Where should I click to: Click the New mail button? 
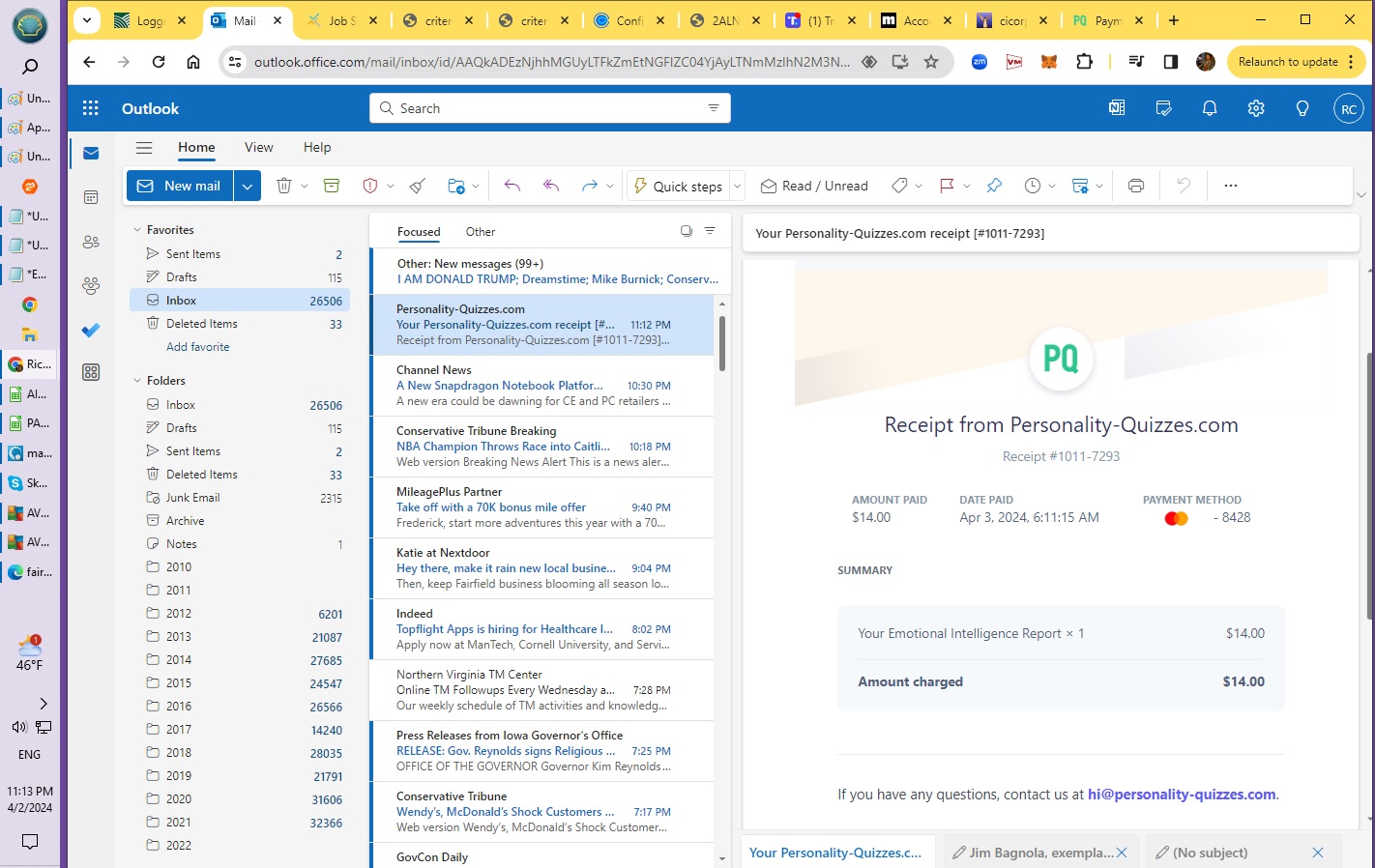click(180, 186)
